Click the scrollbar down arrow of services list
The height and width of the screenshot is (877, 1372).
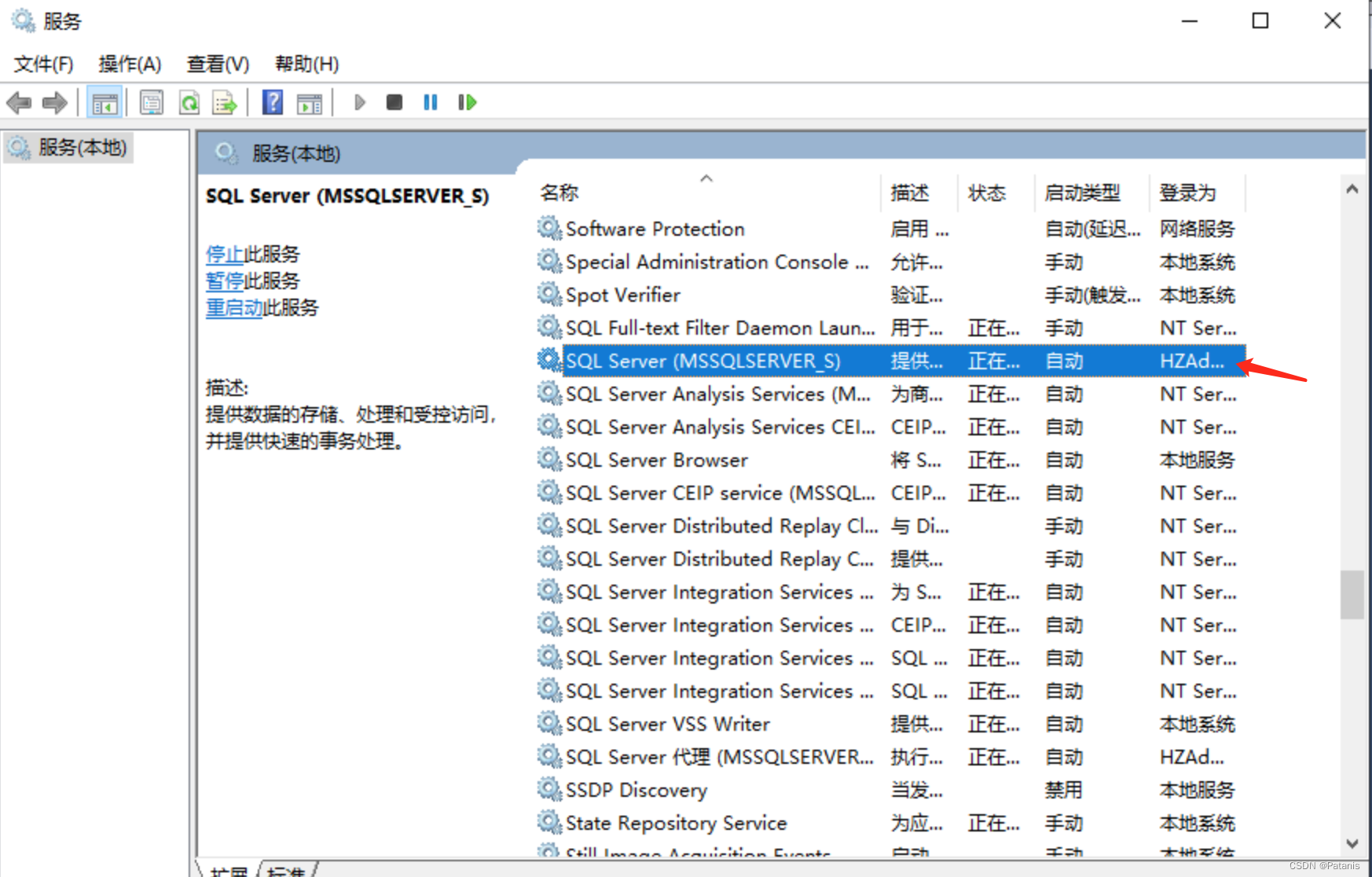point(1352,843)
